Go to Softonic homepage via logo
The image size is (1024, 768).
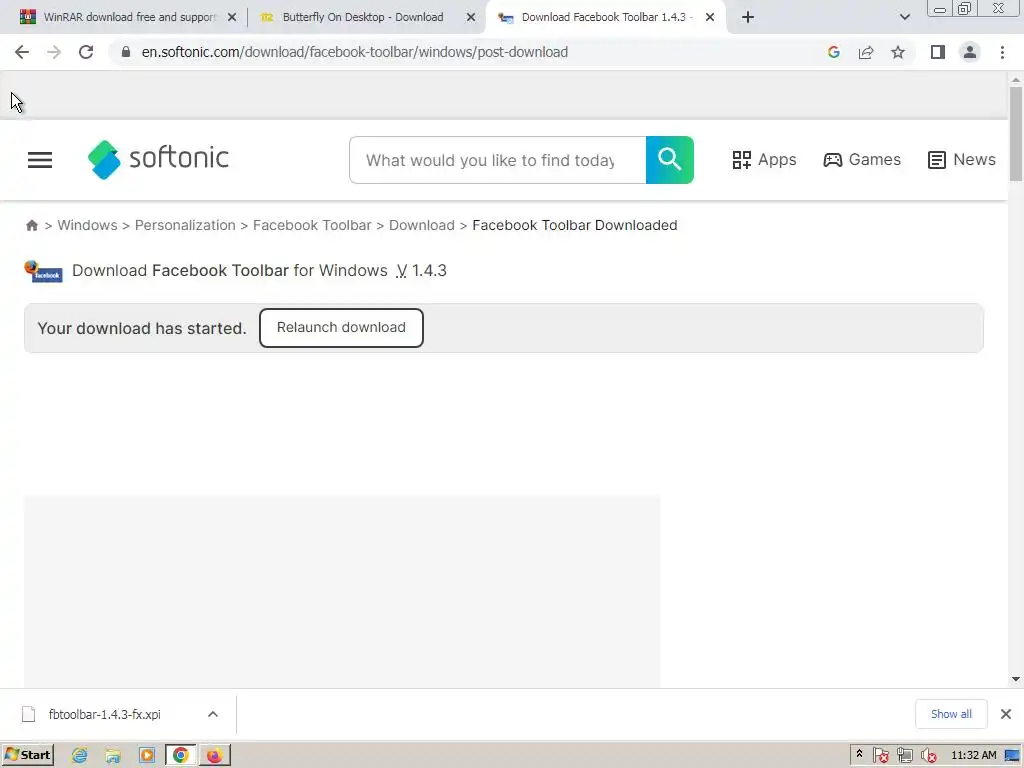click(x=159, y=159)
